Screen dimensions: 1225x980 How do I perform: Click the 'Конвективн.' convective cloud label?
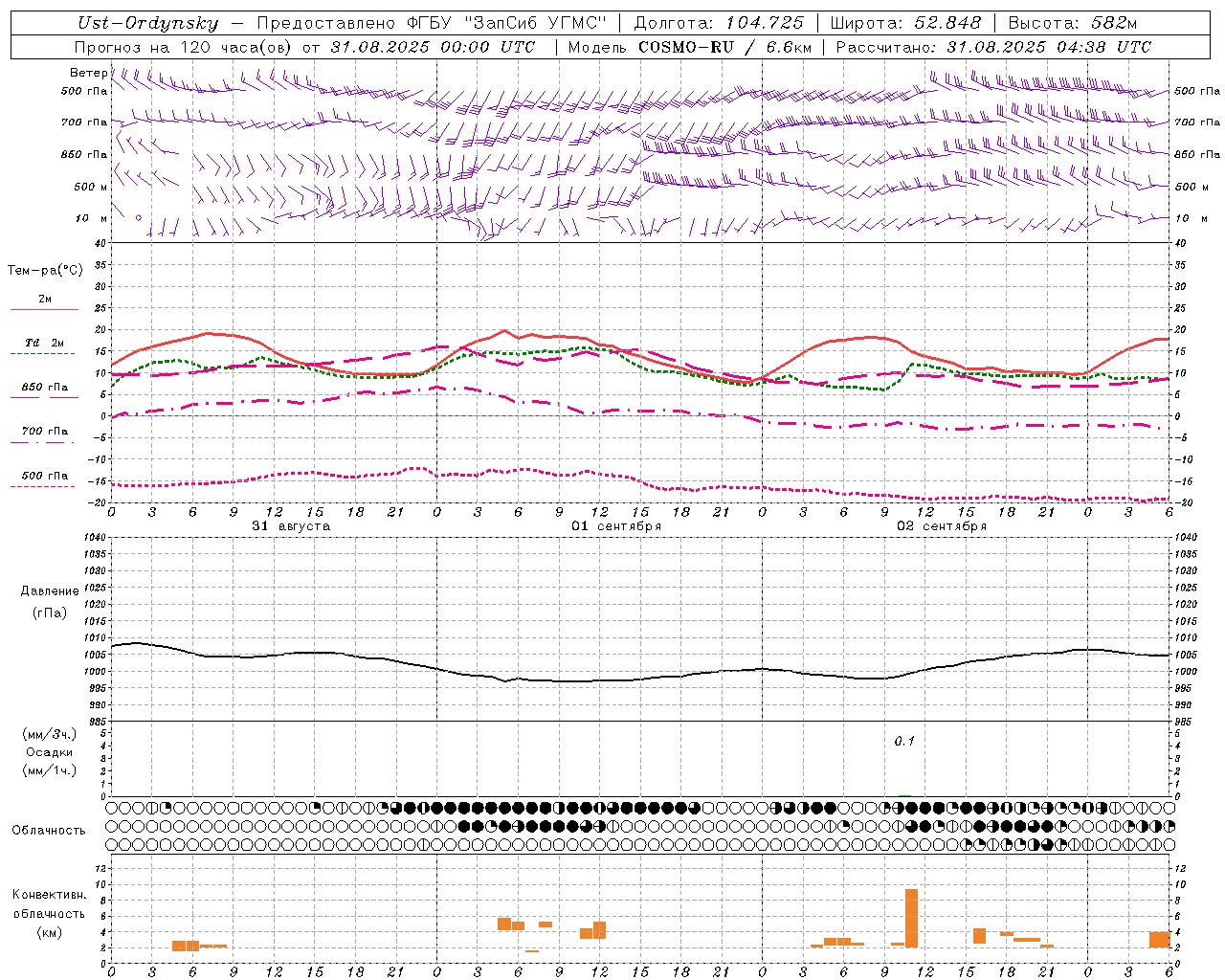coord(50,895)
